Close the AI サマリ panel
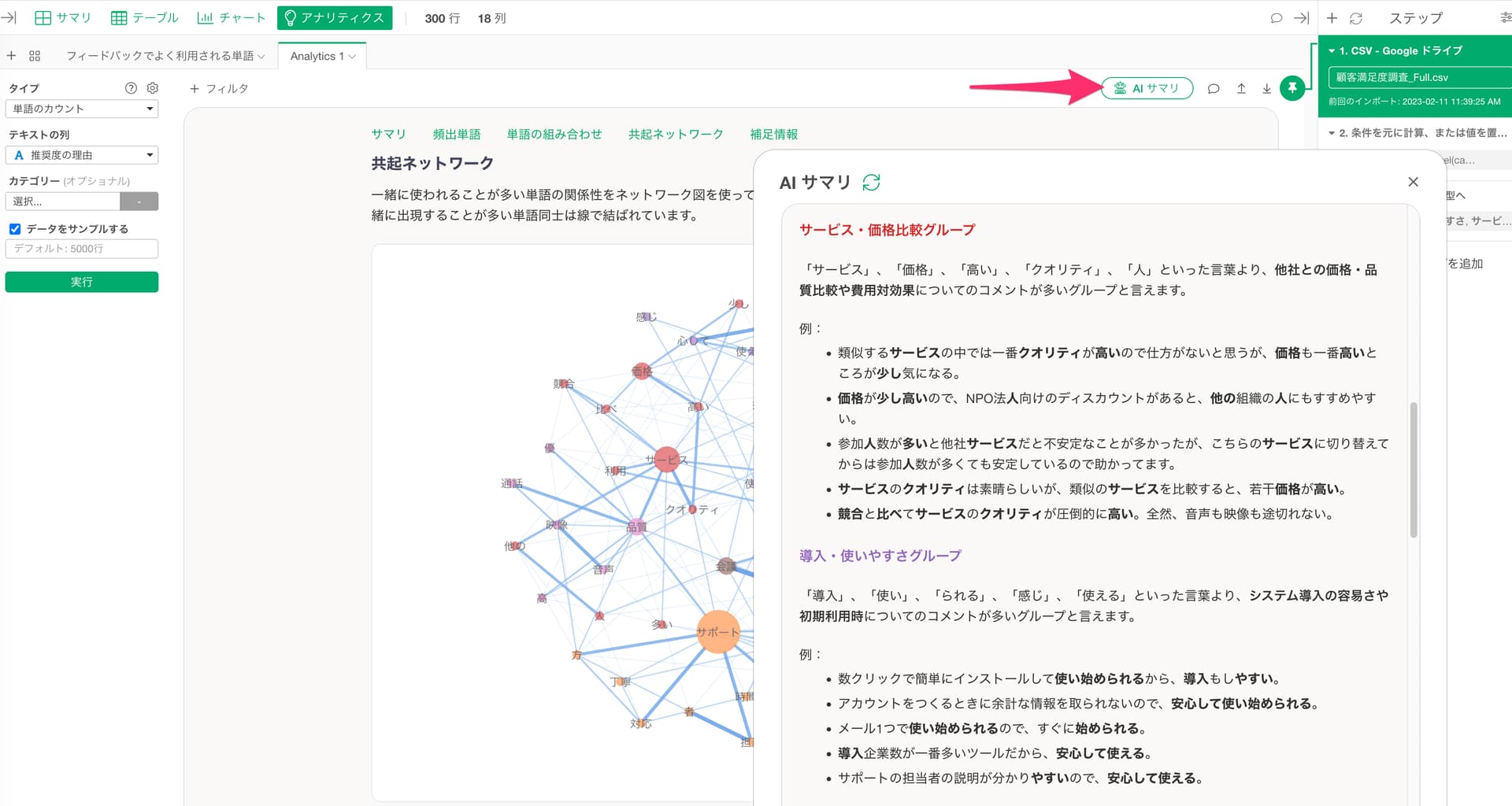This screenshot has width=1512, height=806. pos(1413,182)
